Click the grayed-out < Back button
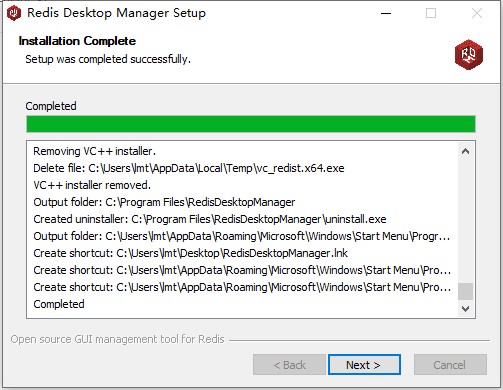Image resolution: width=503 pixels, height=390 pixels. click(289, 365)
